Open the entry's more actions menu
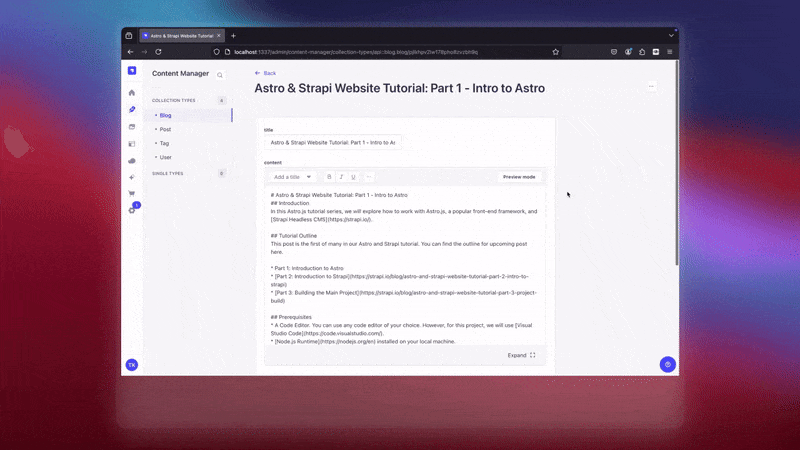The width and height of the screenshot is (800, 450). pos(651,86)
